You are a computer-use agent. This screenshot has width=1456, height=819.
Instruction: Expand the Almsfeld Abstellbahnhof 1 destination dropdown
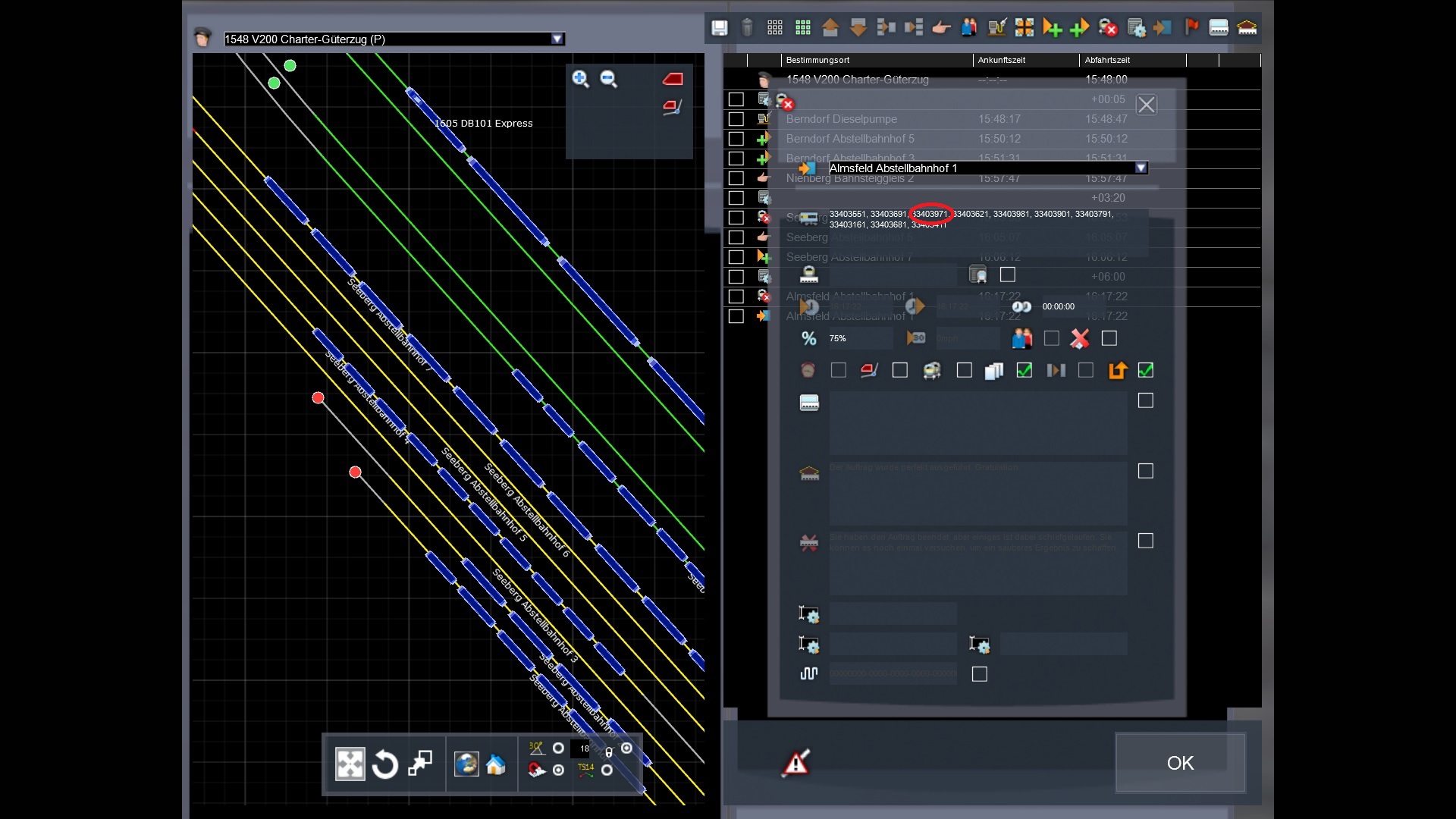(1141, 168)
